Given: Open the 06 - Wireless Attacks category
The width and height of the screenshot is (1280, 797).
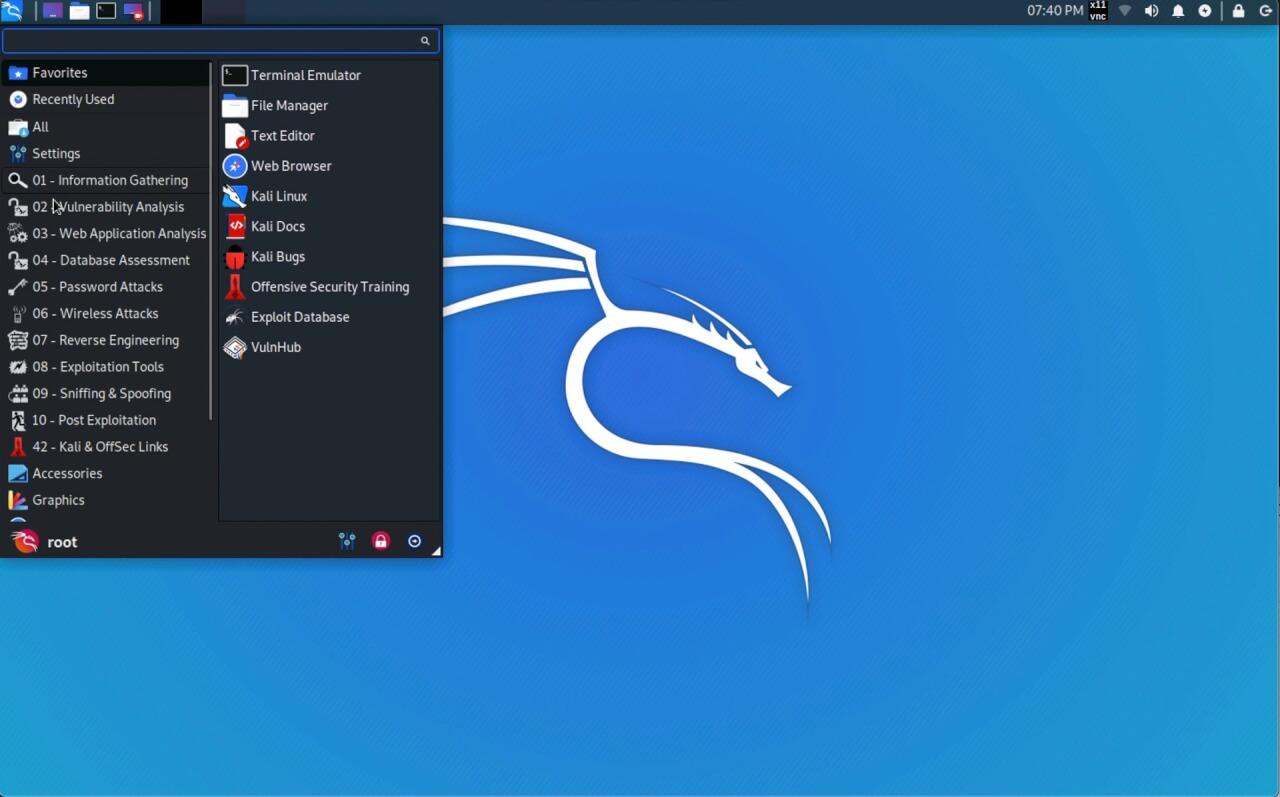Looking at the screenshot, I should tap(95, 313).
